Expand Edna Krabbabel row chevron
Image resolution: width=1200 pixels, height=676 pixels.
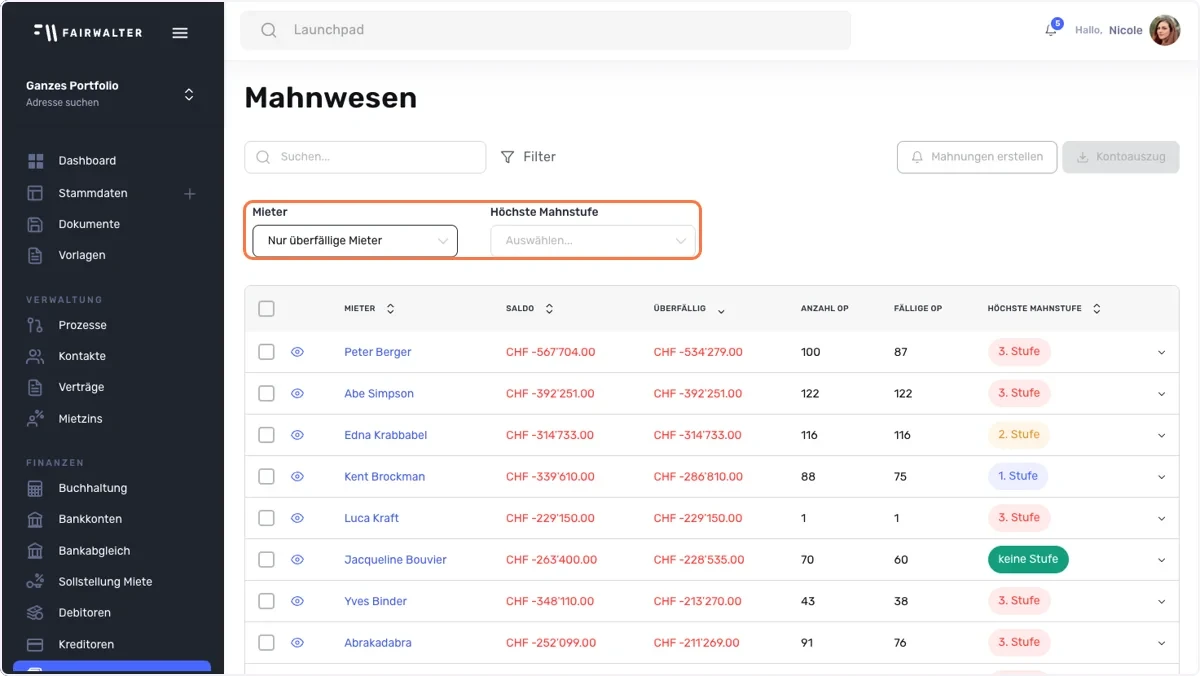tap(1161, 436)
